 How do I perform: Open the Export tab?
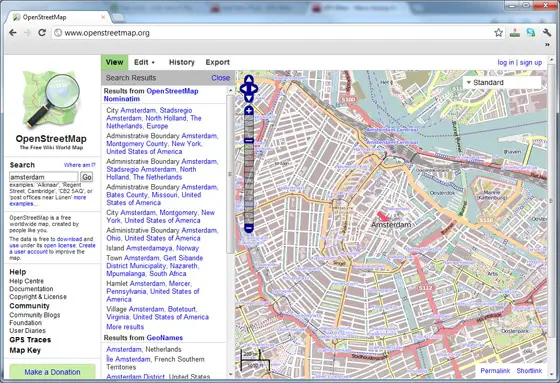tap(218, 62)
